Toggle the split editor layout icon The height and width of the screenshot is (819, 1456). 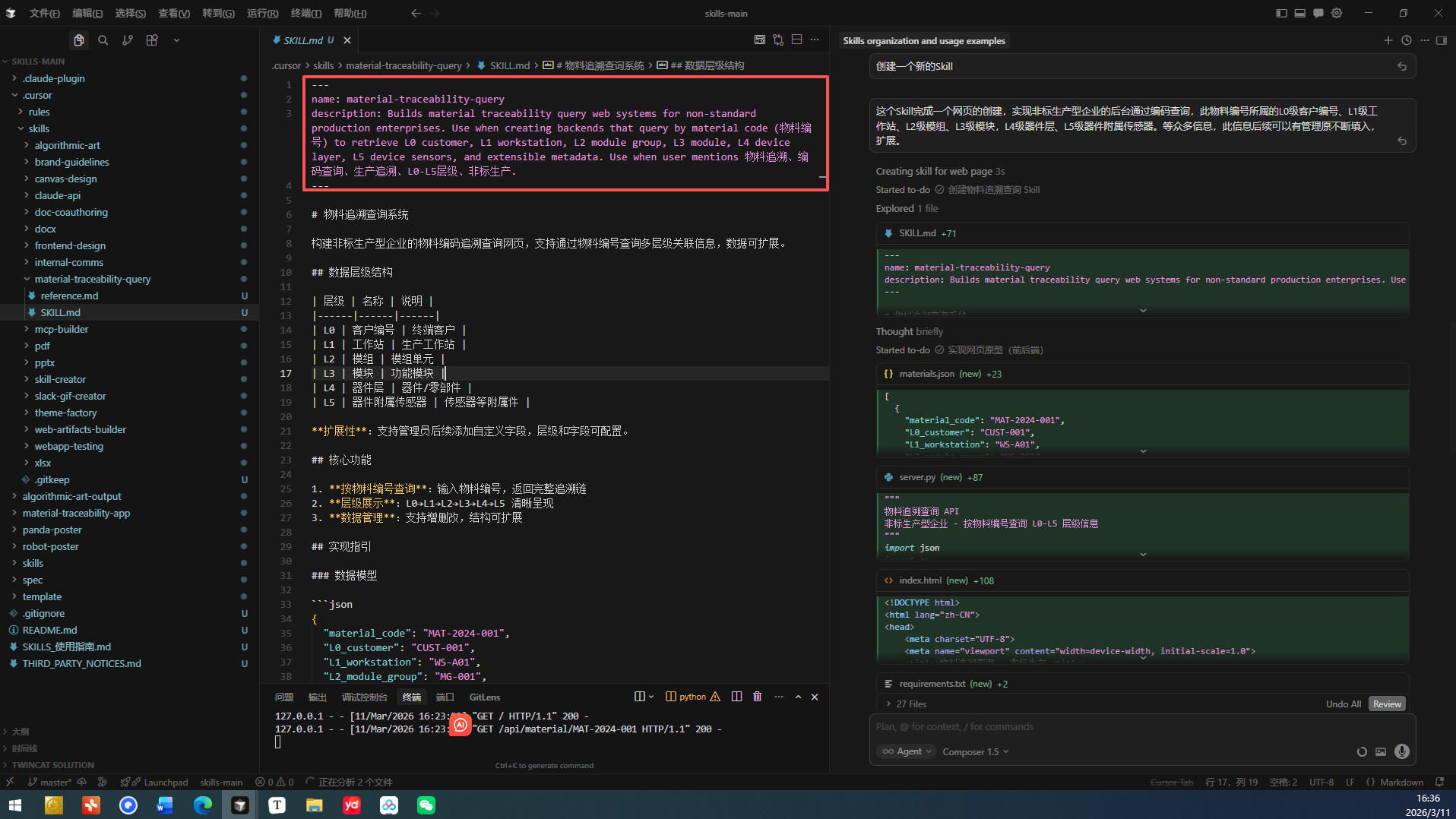[x=796, y=39]
